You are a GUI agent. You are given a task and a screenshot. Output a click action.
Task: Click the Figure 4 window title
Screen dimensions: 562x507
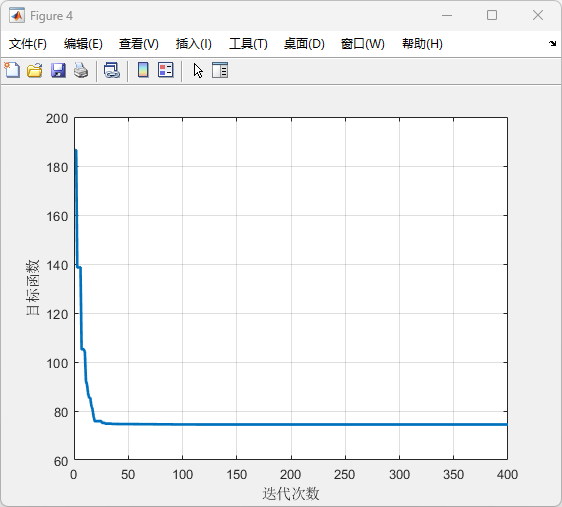pos(51,16)
